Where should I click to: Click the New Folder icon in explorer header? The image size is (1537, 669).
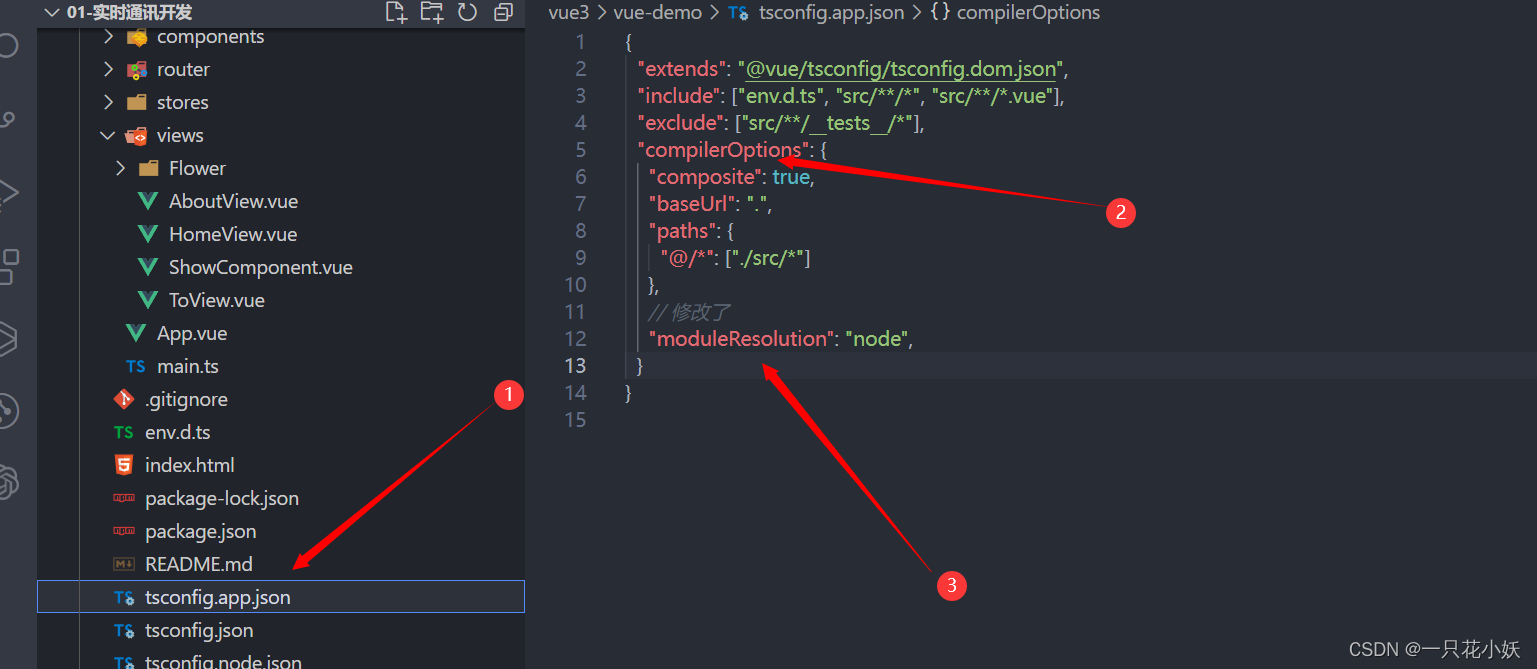(x=431, y=12)
